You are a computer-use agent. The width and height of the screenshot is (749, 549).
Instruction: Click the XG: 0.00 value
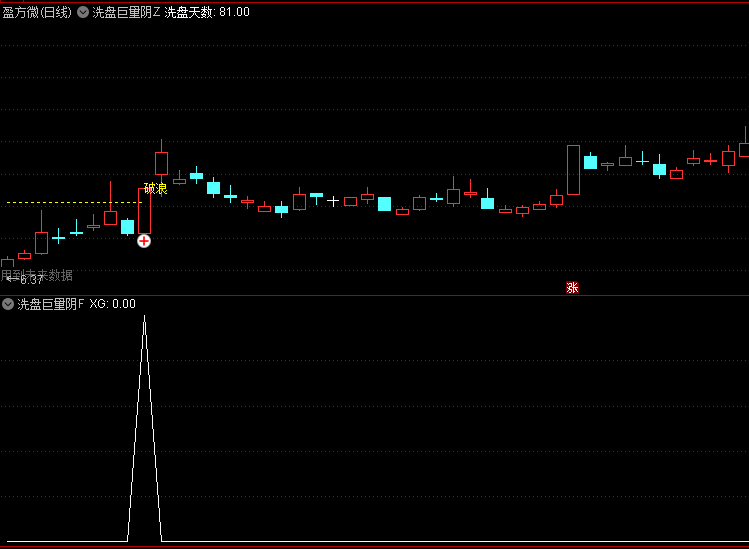112,304
